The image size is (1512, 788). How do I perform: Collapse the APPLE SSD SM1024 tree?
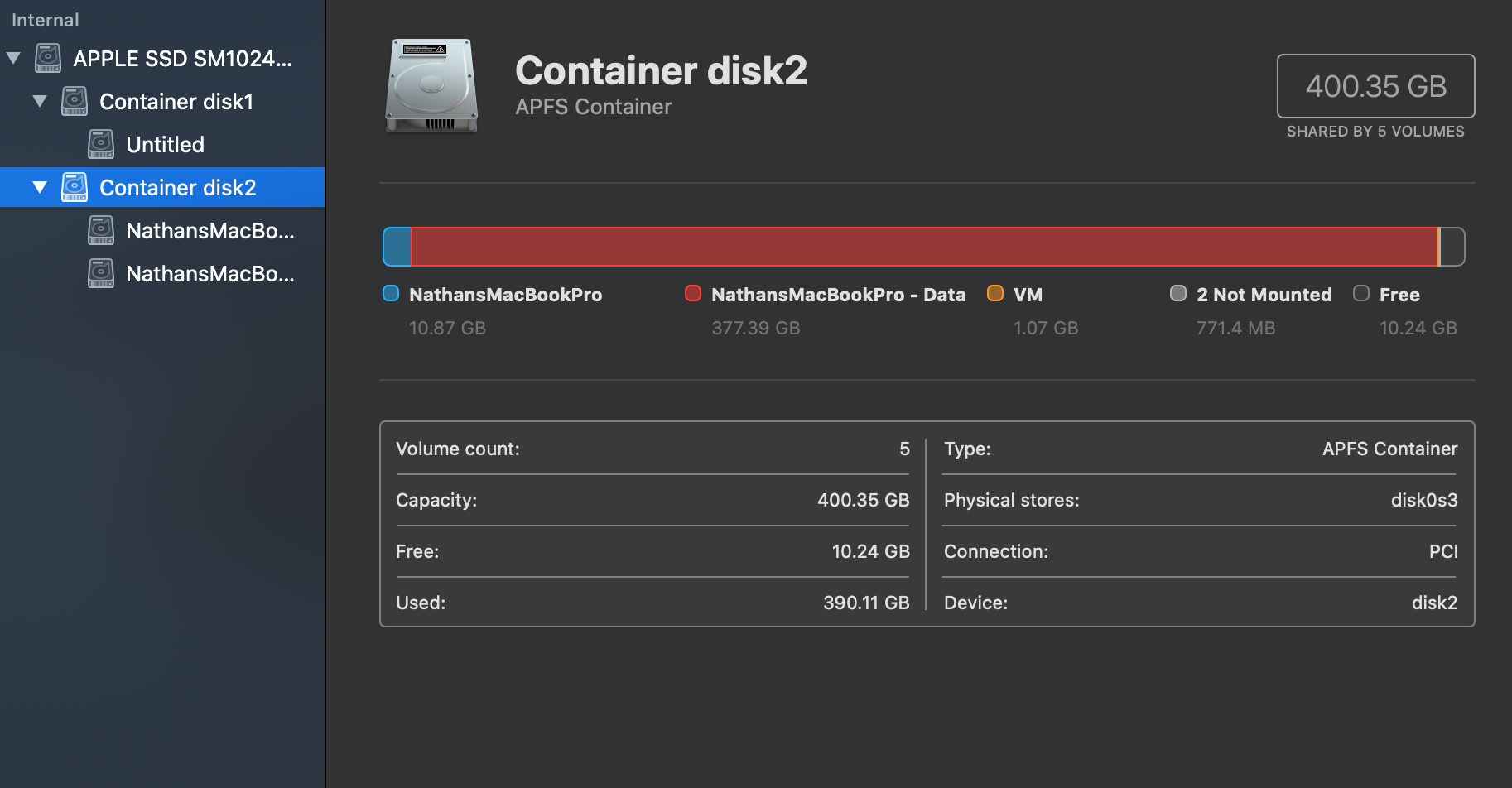coord(13,59)
